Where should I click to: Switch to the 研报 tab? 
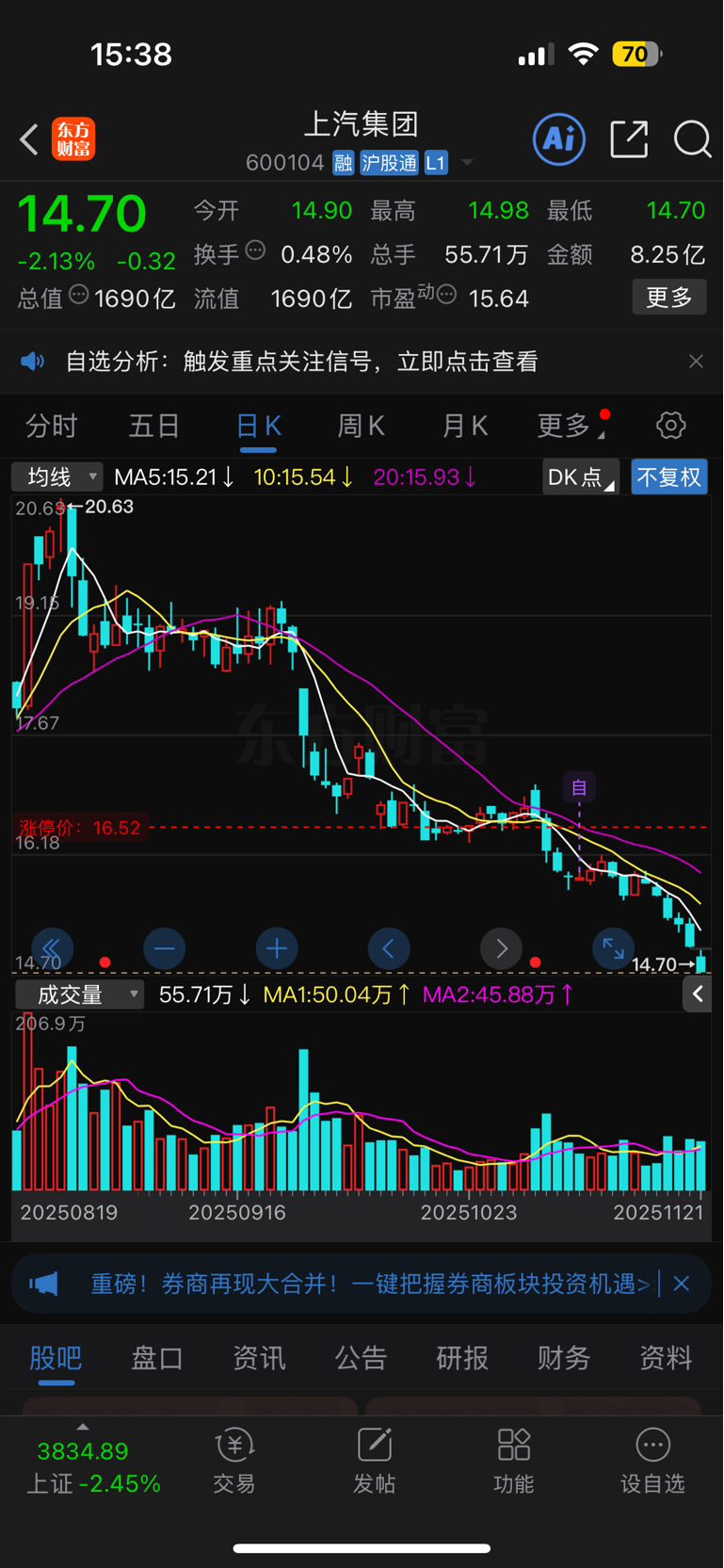(462, 1358)
